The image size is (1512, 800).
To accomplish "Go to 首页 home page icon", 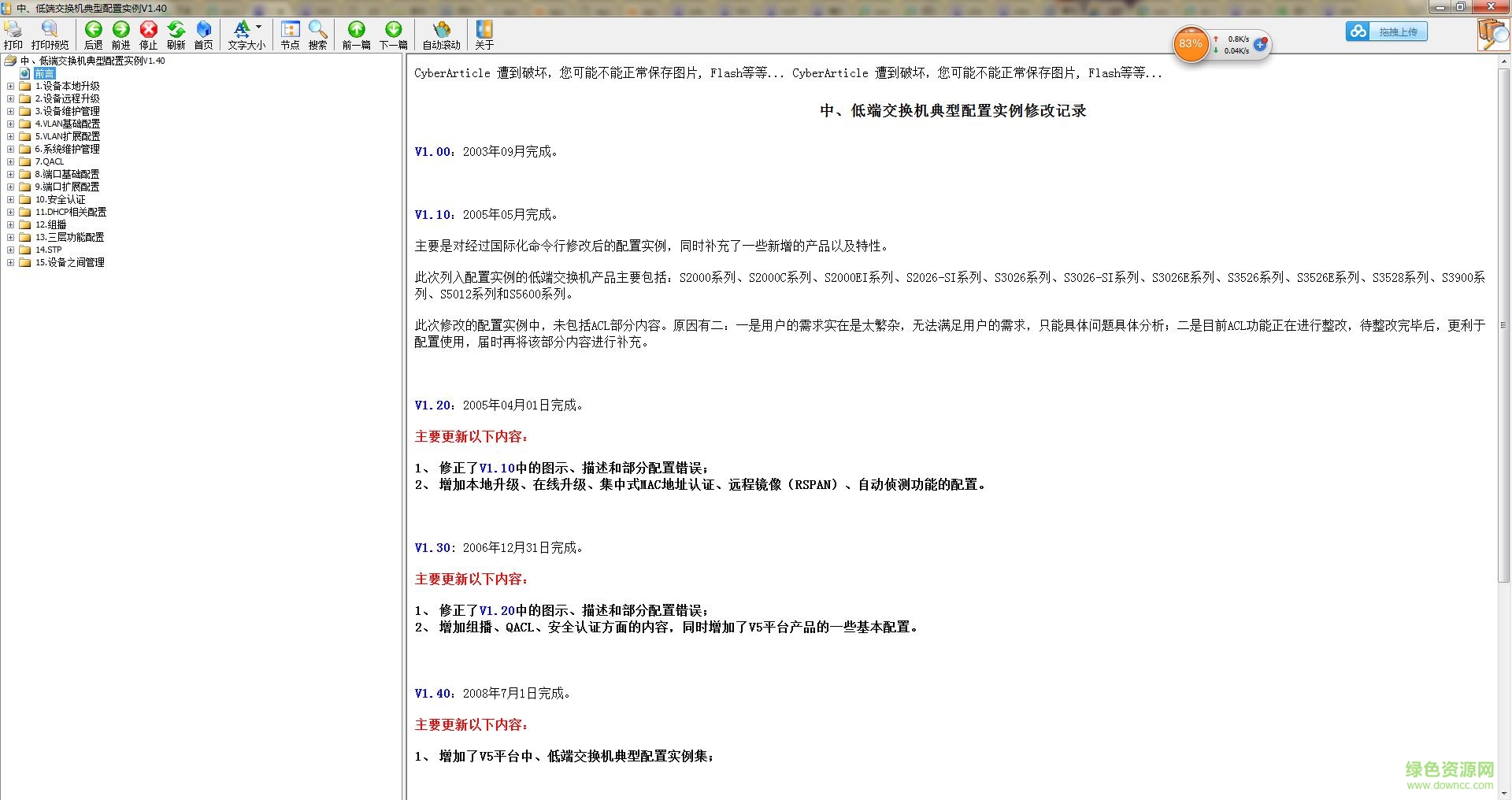I will (202, 35).
